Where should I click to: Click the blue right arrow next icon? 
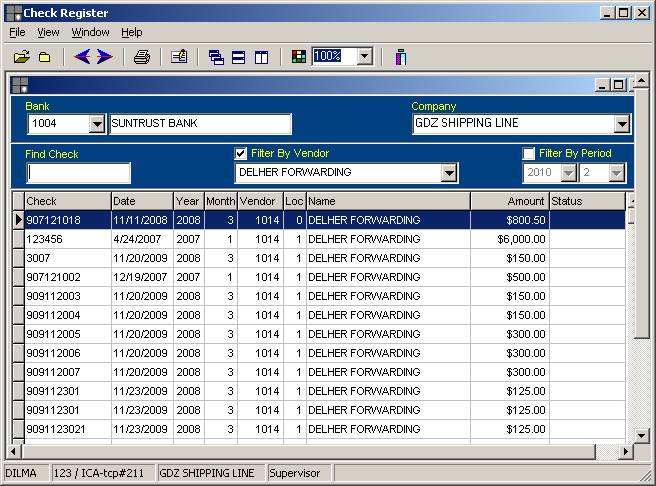pos(105,57)
